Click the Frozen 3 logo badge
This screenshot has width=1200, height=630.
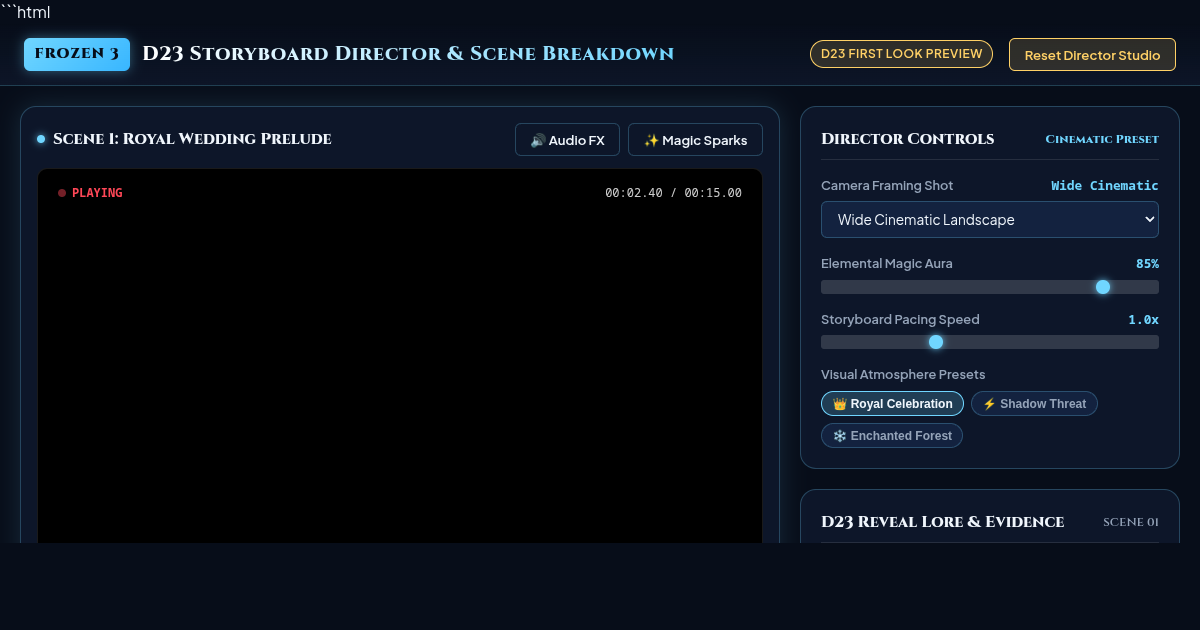click(77, 54)
